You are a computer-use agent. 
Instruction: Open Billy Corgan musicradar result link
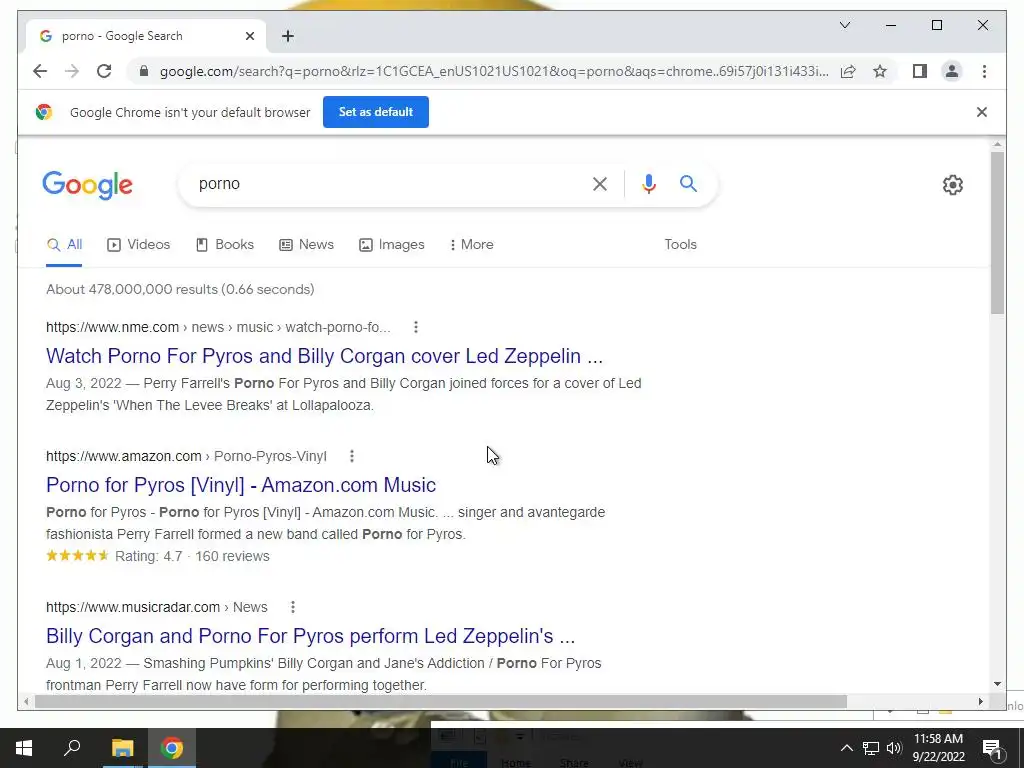coord(310,636)
